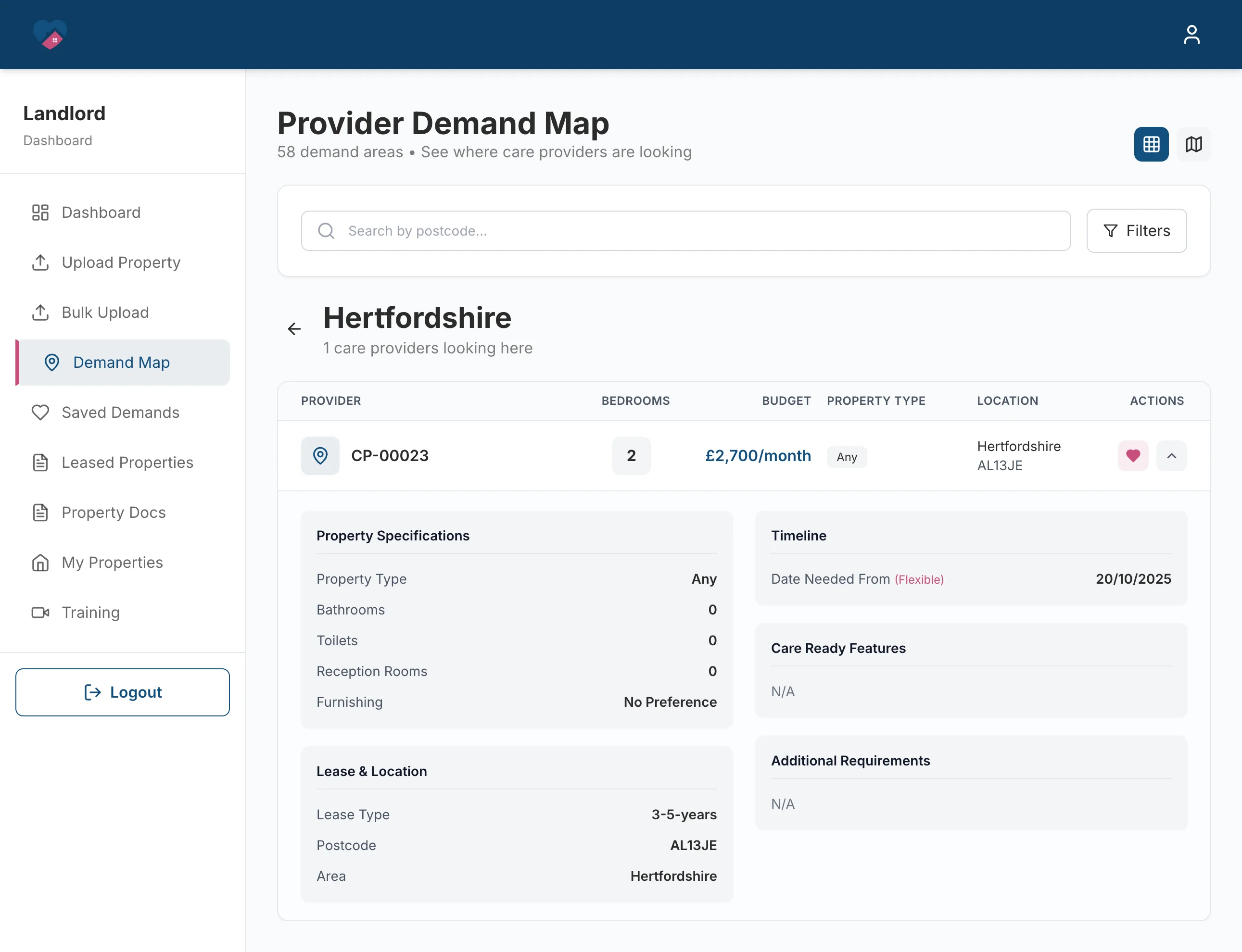Open My Properties in sidebar

click(x=123, y=562)
